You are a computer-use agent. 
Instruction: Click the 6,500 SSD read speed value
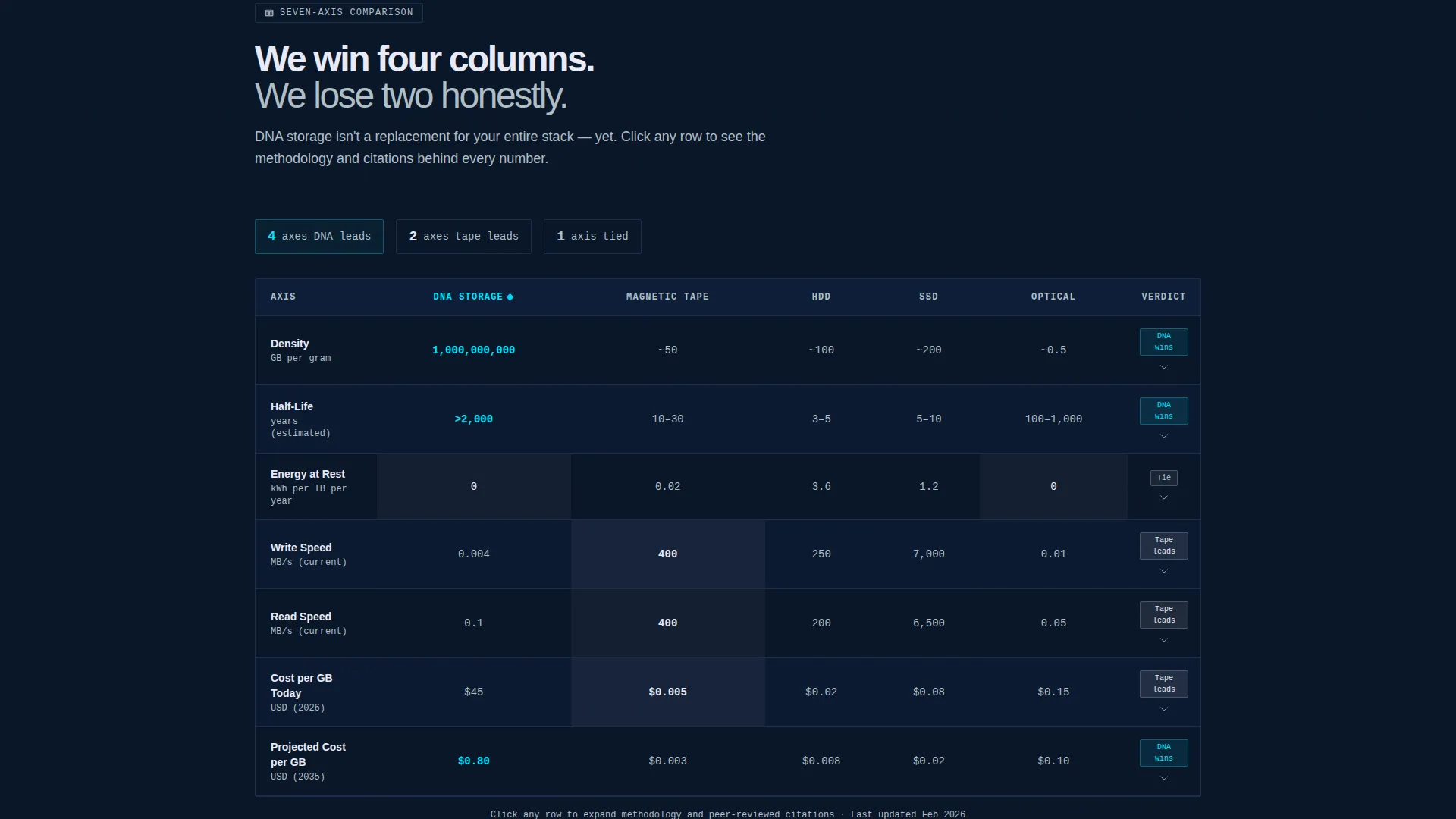click(929, 623)
